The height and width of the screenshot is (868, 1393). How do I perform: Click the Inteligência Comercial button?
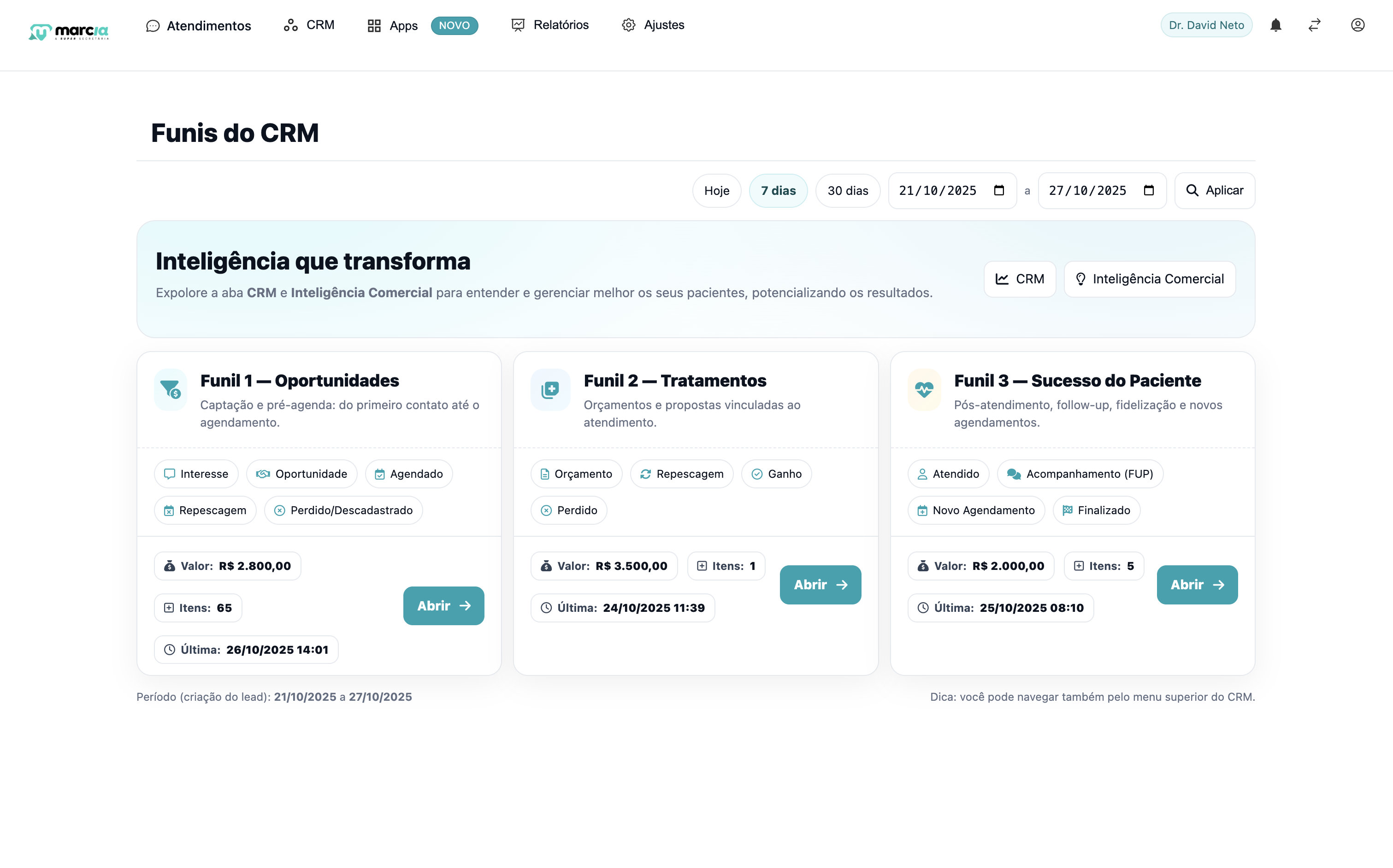point(1150,279)
